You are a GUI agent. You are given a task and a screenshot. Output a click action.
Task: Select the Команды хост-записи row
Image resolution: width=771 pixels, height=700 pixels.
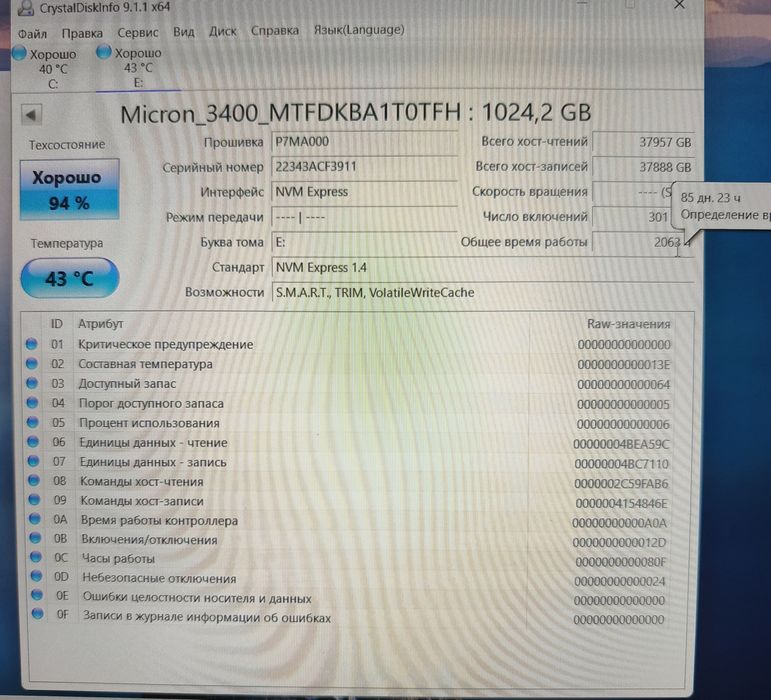pyautogui.click(x=348, y=501)
